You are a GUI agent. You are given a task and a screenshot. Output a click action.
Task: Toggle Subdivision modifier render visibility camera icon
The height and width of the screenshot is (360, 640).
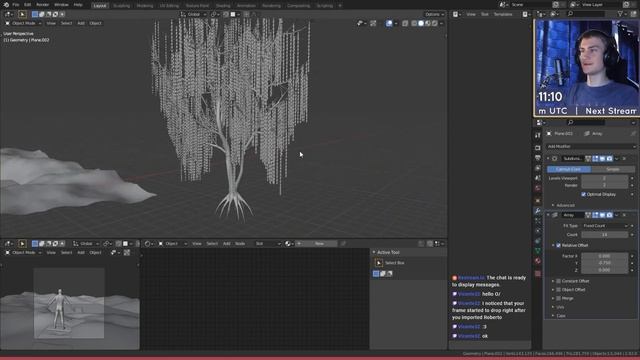click(x=609, y=158)
